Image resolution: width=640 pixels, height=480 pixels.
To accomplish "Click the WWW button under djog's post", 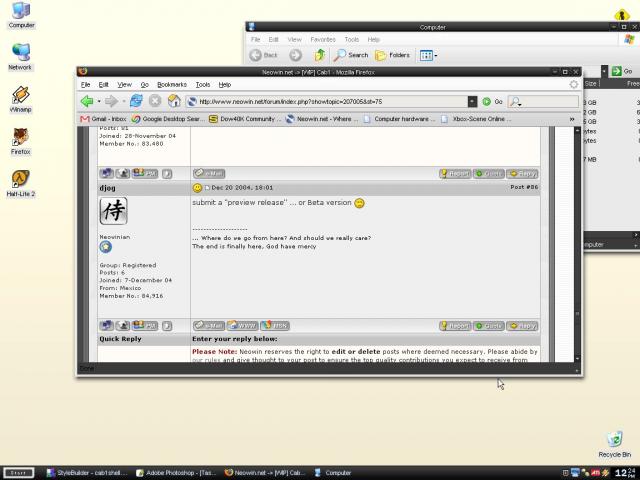I will tap(242, 326).
